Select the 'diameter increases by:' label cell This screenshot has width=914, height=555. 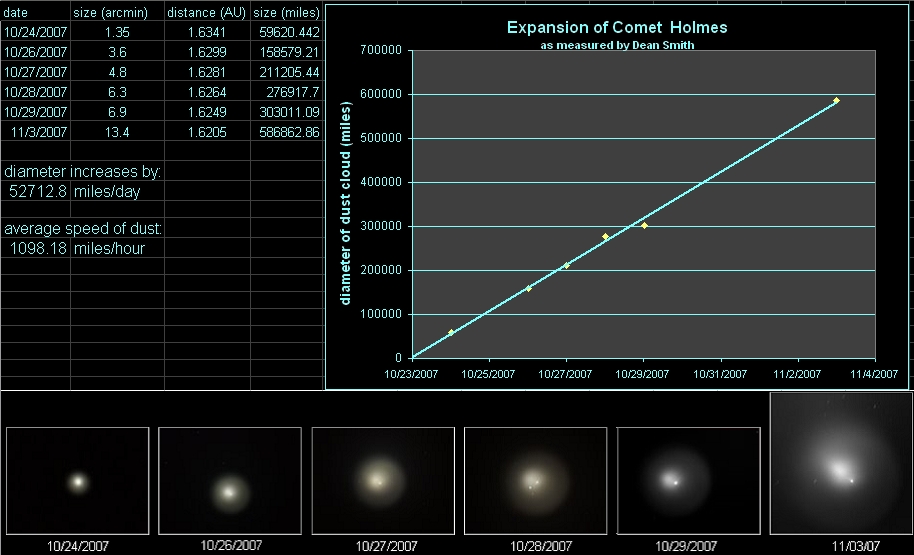(x=82, y=171)
